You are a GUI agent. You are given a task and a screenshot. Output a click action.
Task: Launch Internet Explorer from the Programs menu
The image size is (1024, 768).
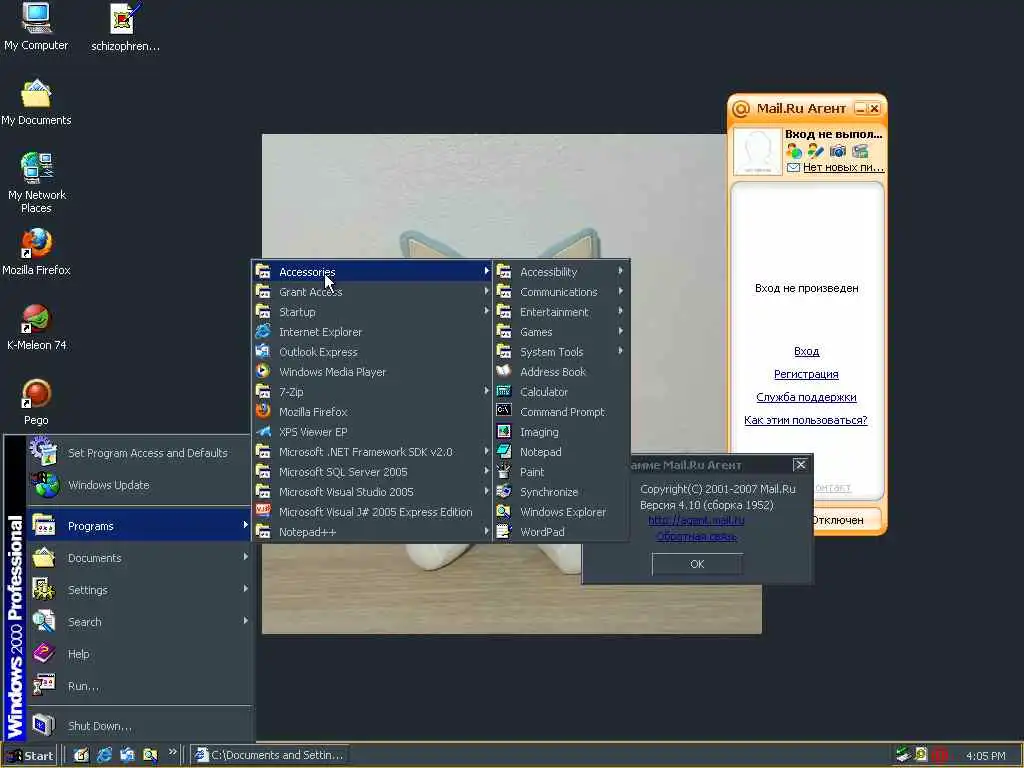click(372, 332)
